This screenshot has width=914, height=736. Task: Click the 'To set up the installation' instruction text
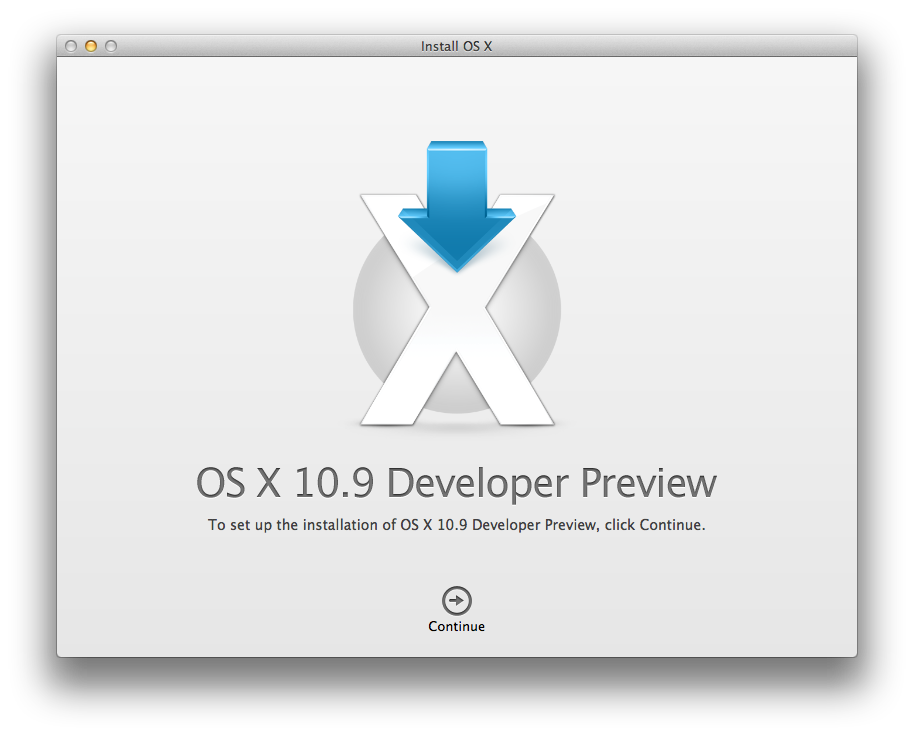point(456,525)
